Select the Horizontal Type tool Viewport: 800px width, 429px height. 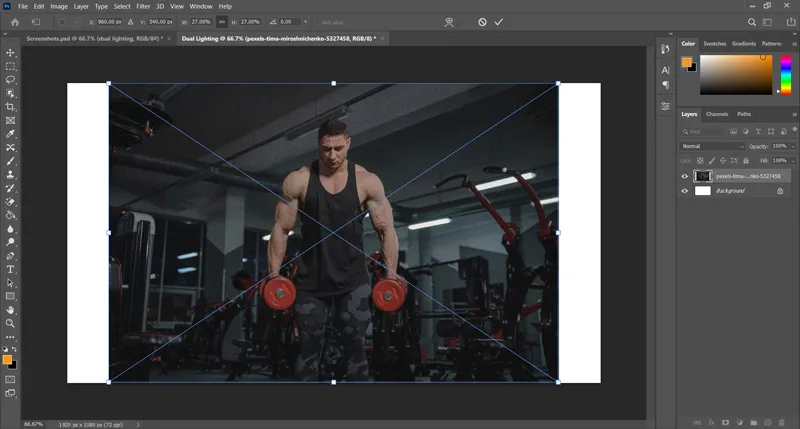coord(11,269)
